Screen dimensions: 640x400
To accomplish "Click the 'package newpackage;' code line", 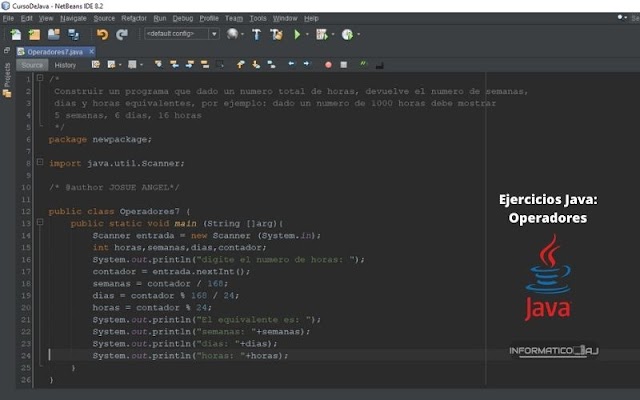I will pyautogui.click(x=100, y=140).
